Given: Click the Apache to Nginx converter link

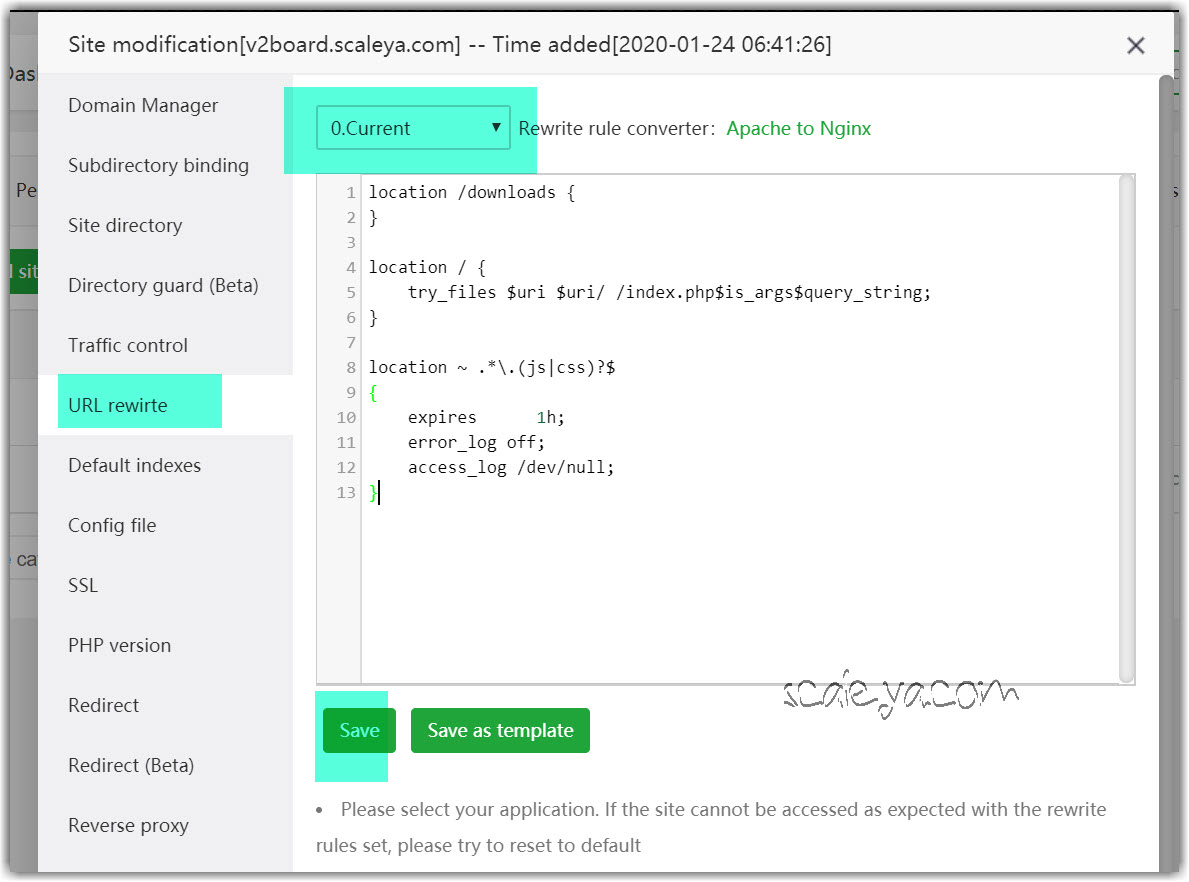Looking at the screenshot, I should click(798, 128).
